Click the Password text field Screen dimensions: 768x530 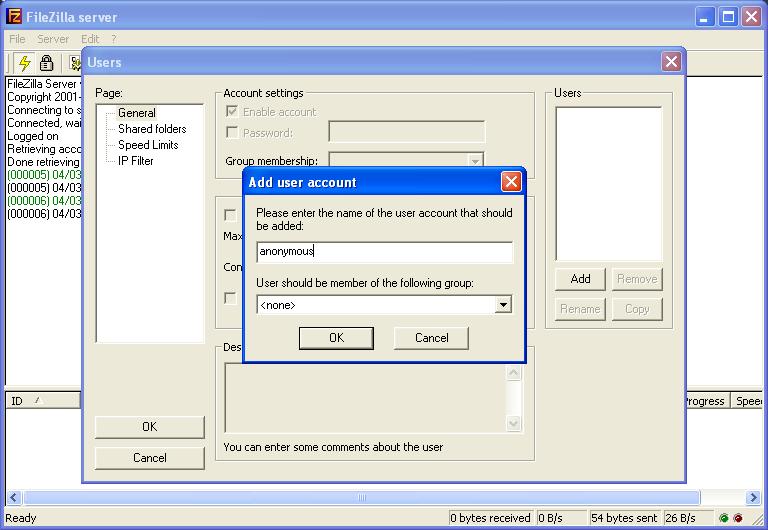pyautogui.click(x=407, y=132)
